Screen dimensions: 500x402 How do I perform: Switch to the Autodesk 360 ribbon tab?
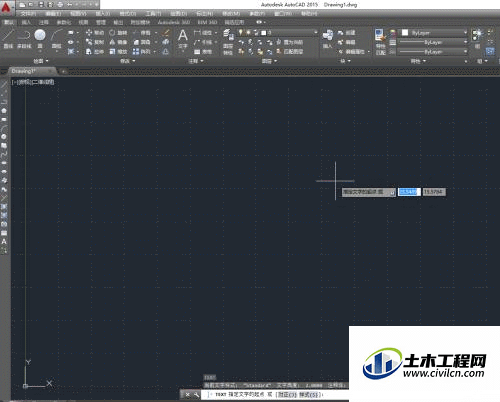174,22
